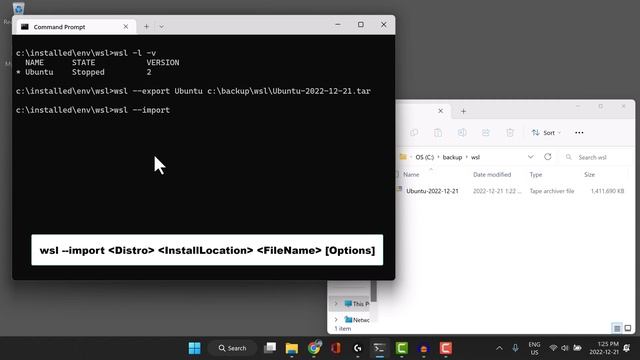640x360 pixels.
Task: Open Task View from taskbar
Action: [x=270, y=348]
